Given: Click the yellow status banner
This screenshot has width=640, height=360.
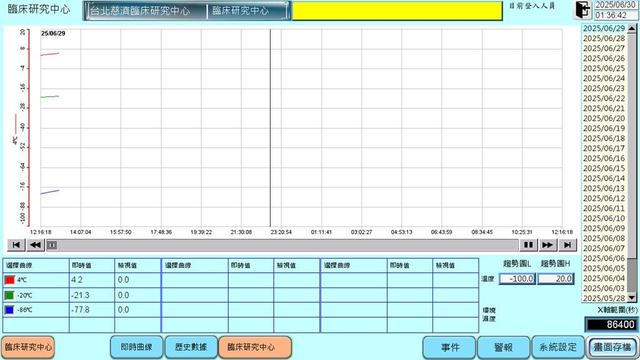Looking at the screenshot, I should (397, 11).
